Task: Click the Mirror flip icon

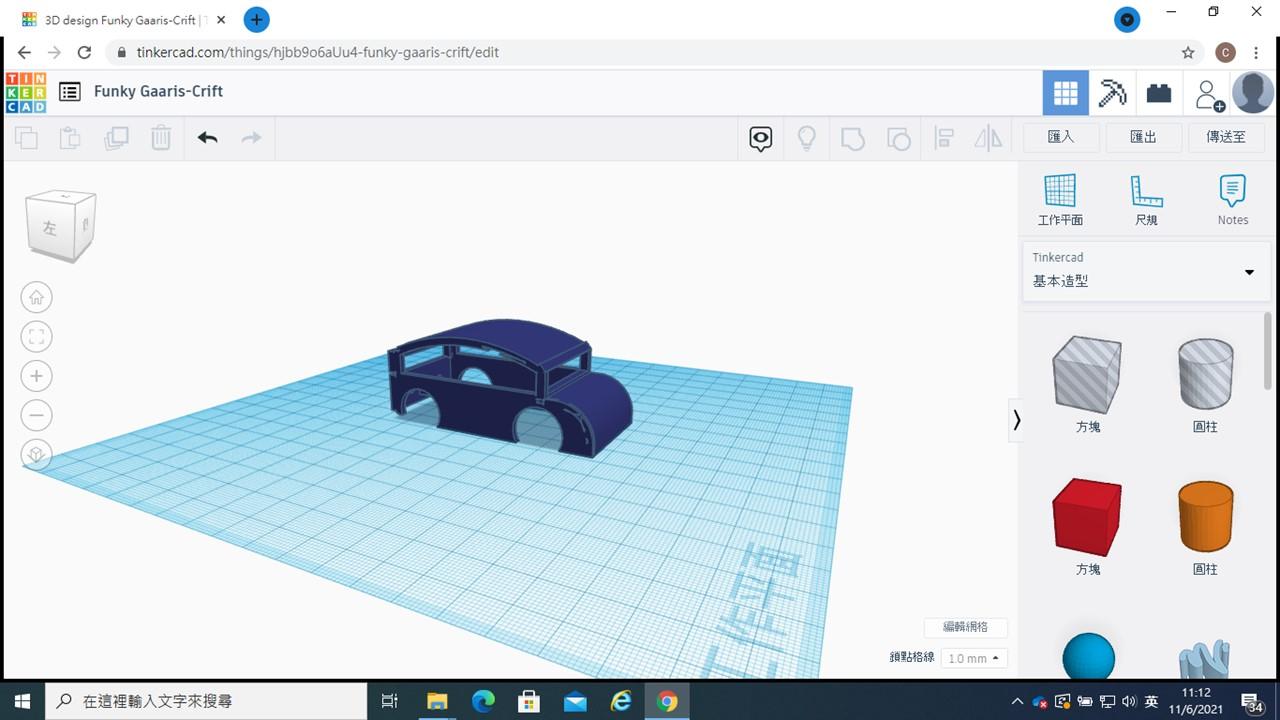Action: (x=988, y=138)
